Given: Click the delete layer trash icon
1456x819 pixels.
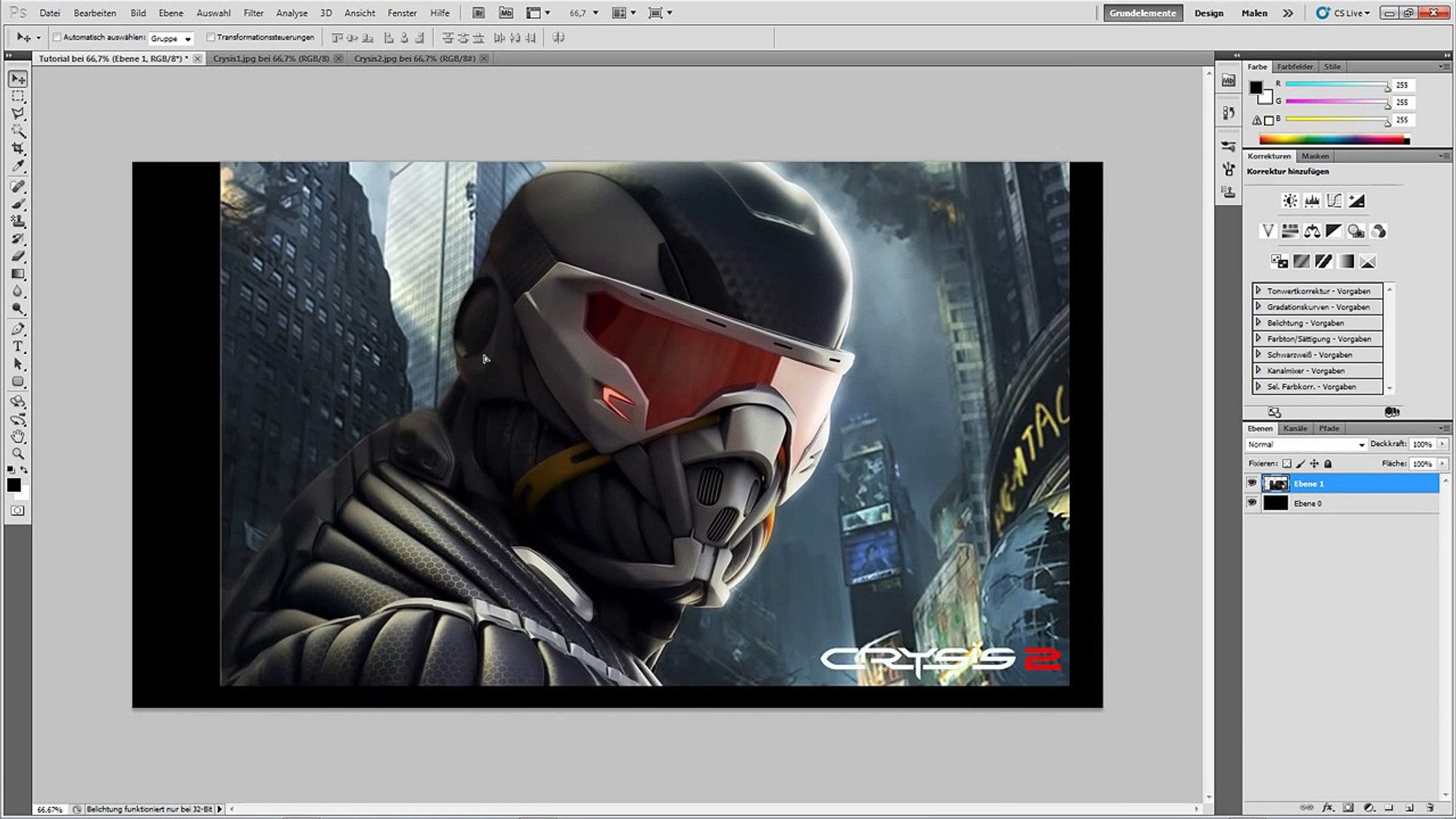Looking at the screenshot, I should (x=1430, y=808).
